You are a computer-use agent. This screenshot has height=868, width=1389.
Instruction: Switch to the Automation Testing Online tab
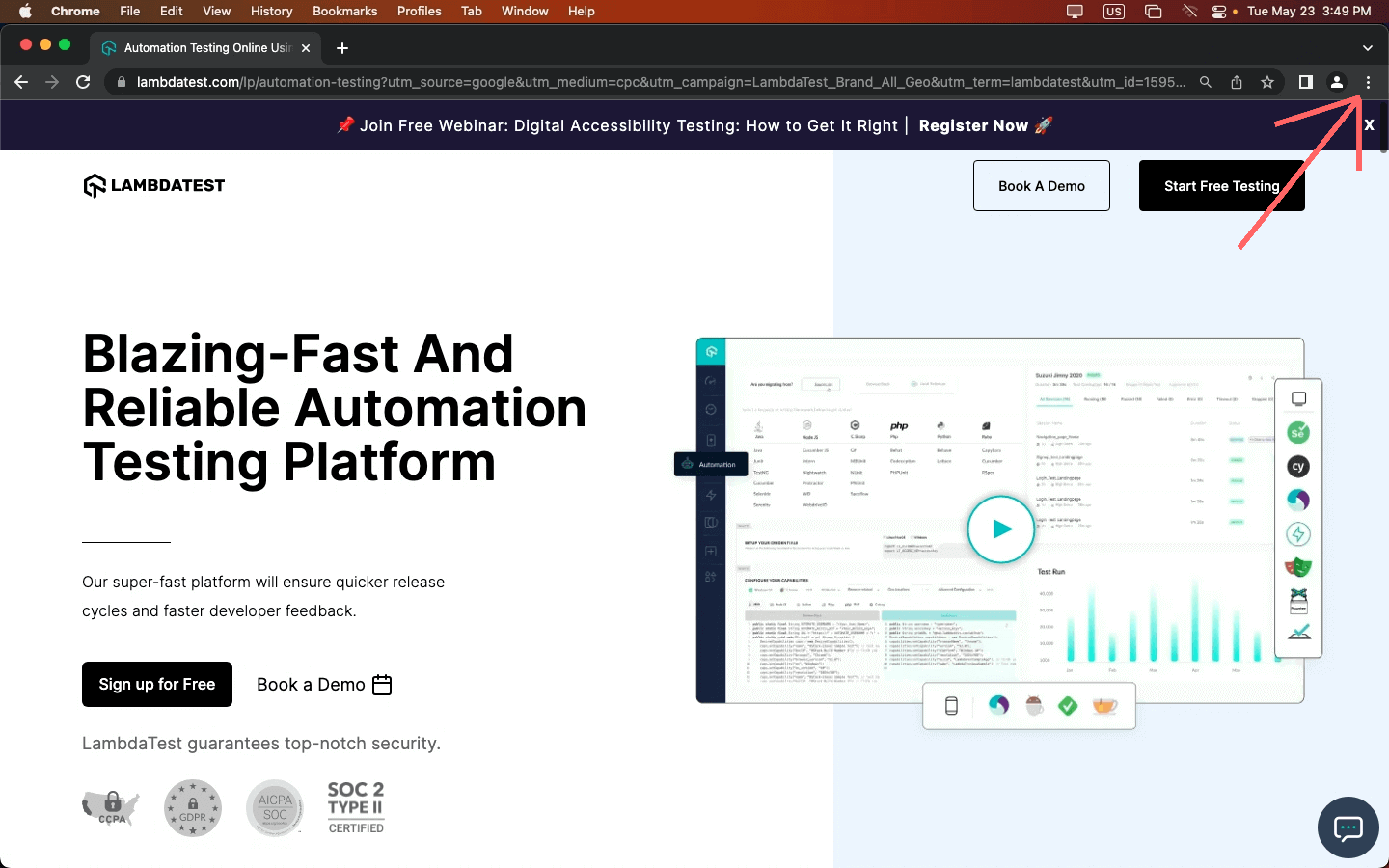pyautogui.click(x=203, y=46)
